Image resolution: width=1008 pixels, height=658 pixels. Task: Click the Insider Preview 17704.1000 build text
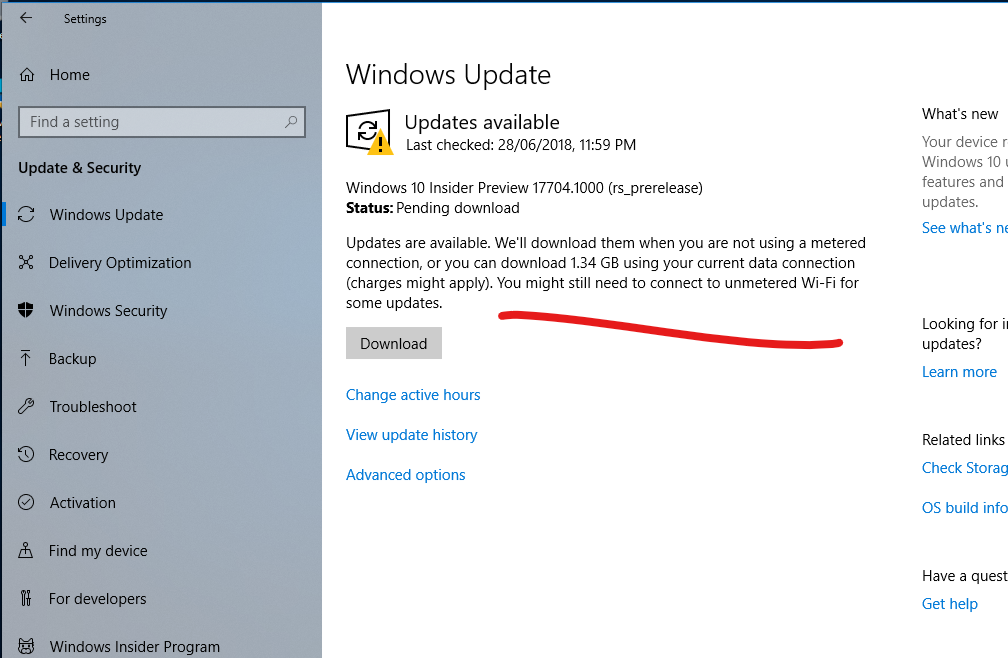coord(524,188)
